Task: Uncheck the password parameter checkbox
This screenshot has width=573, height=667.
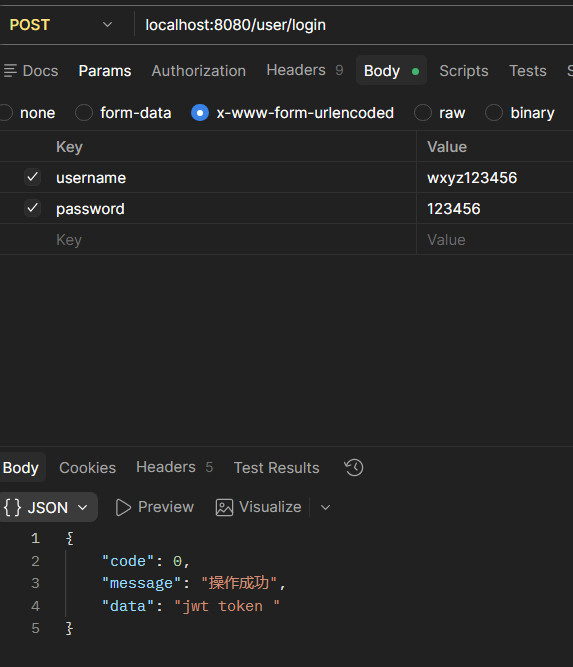Action: pyautogui.click(x=32, y=208)
